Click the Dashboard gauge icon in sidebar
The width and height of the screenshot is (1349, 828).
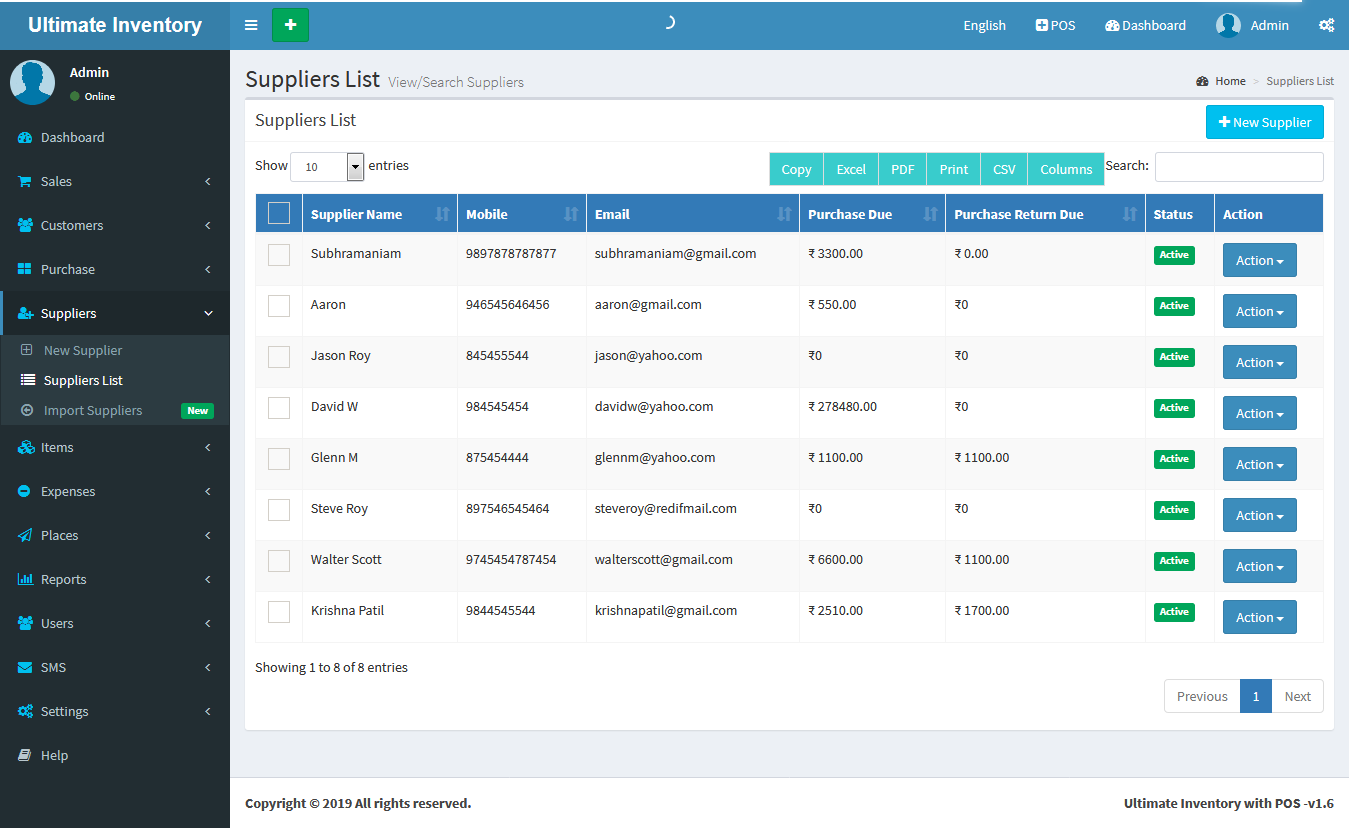(x=25, y=138)
